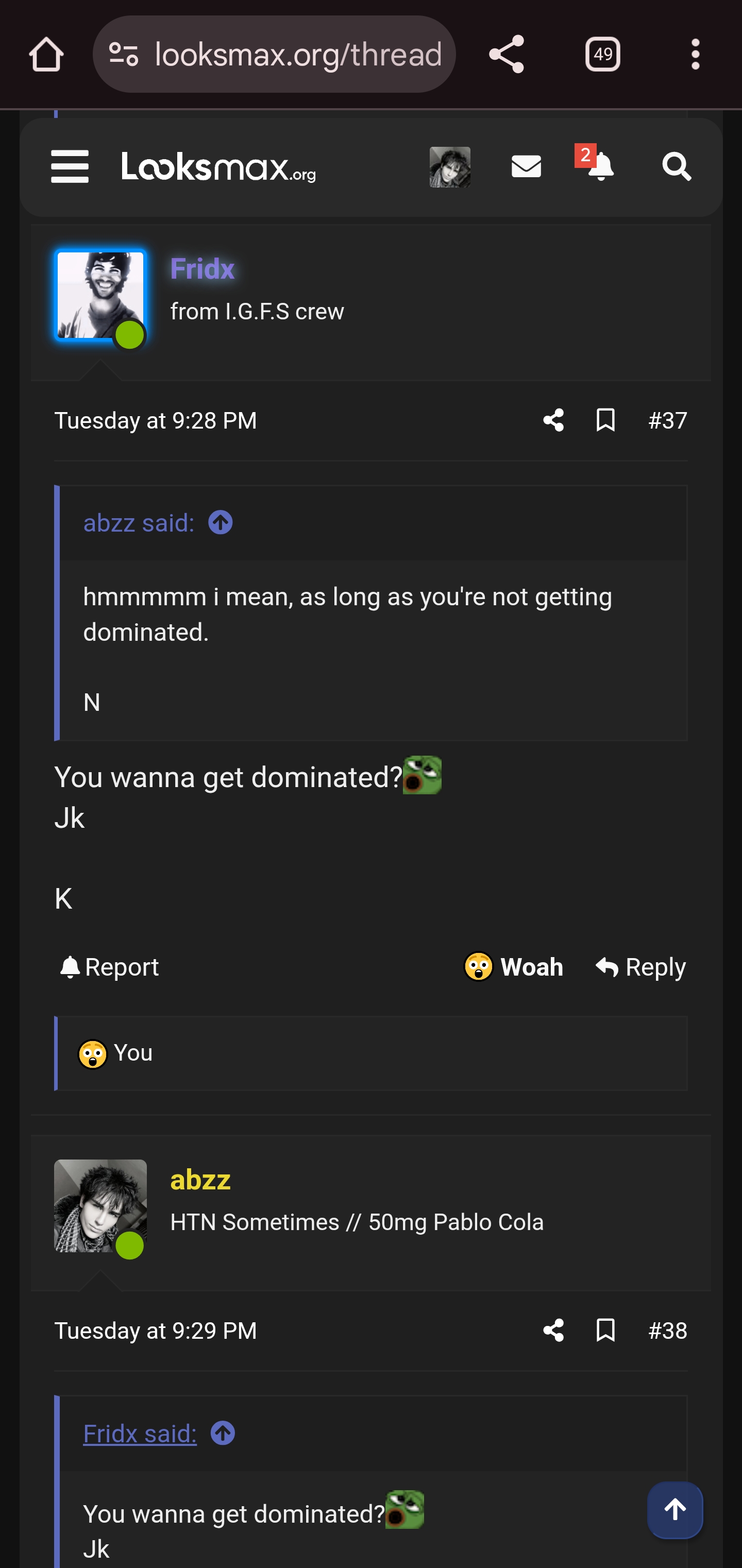Image resolution: width=742 pixels, height=1568 pixels.
Task: Open the inbox envelope icon
Action: [x=526, y=167]
